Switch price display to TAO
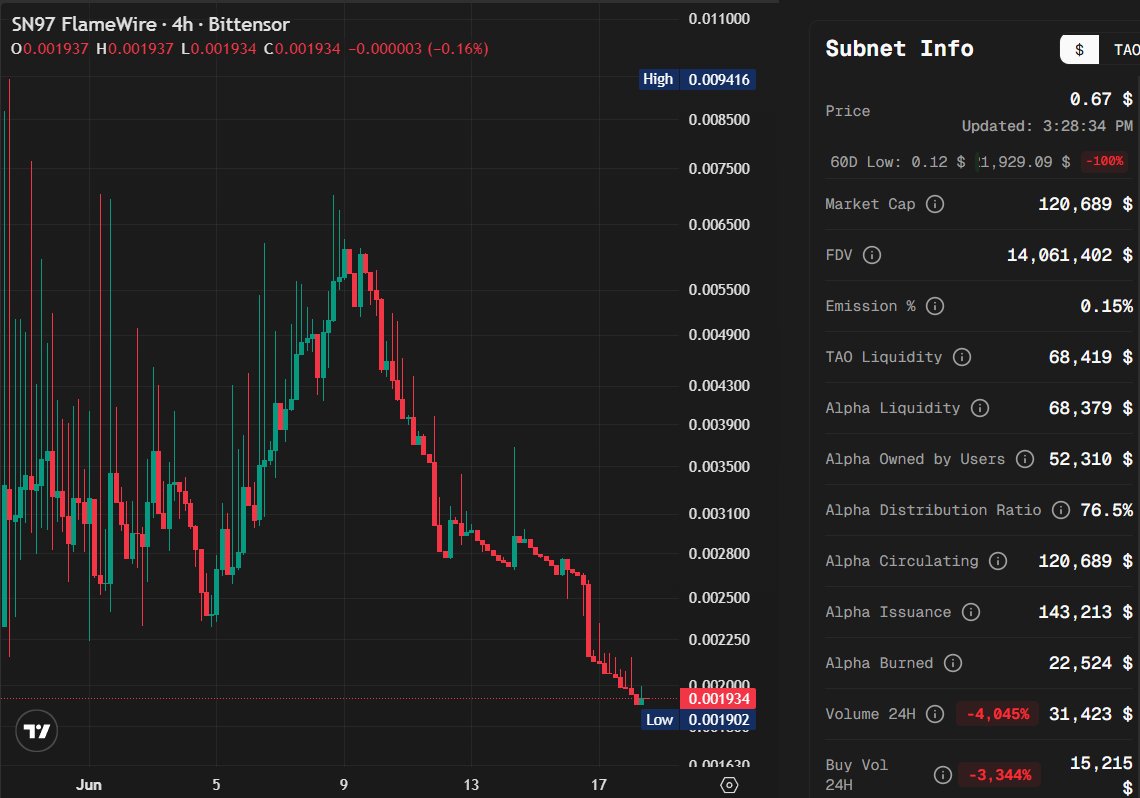Image resolution: width=1140 pixels, height=798 pixels. click(1125, 49)
